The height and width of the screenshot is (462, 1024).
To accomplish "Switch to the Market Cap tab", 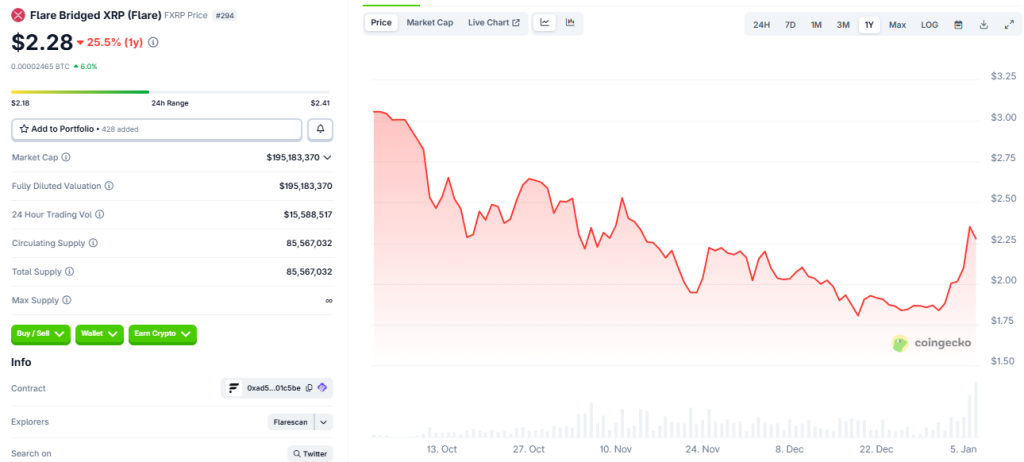I will [x=429, y=23].
